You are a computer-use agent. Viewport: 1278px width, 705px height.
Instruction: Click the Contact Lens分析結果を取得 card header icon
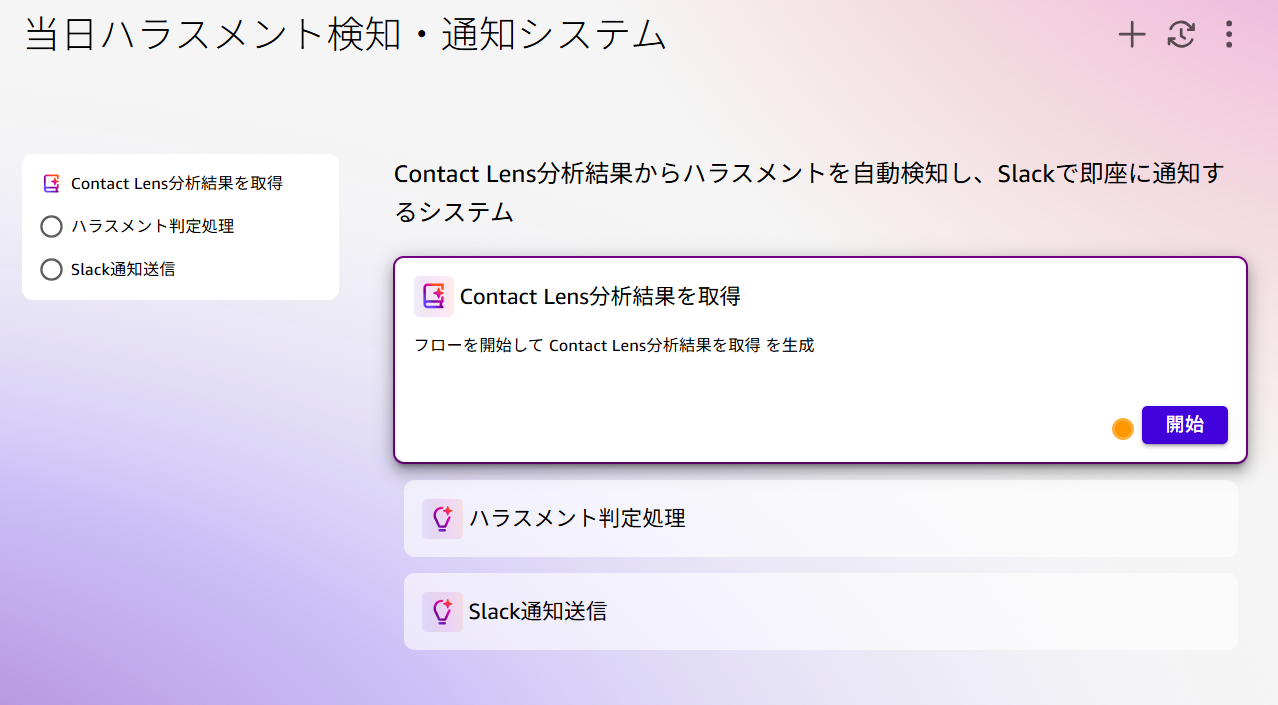coord(434,296)
